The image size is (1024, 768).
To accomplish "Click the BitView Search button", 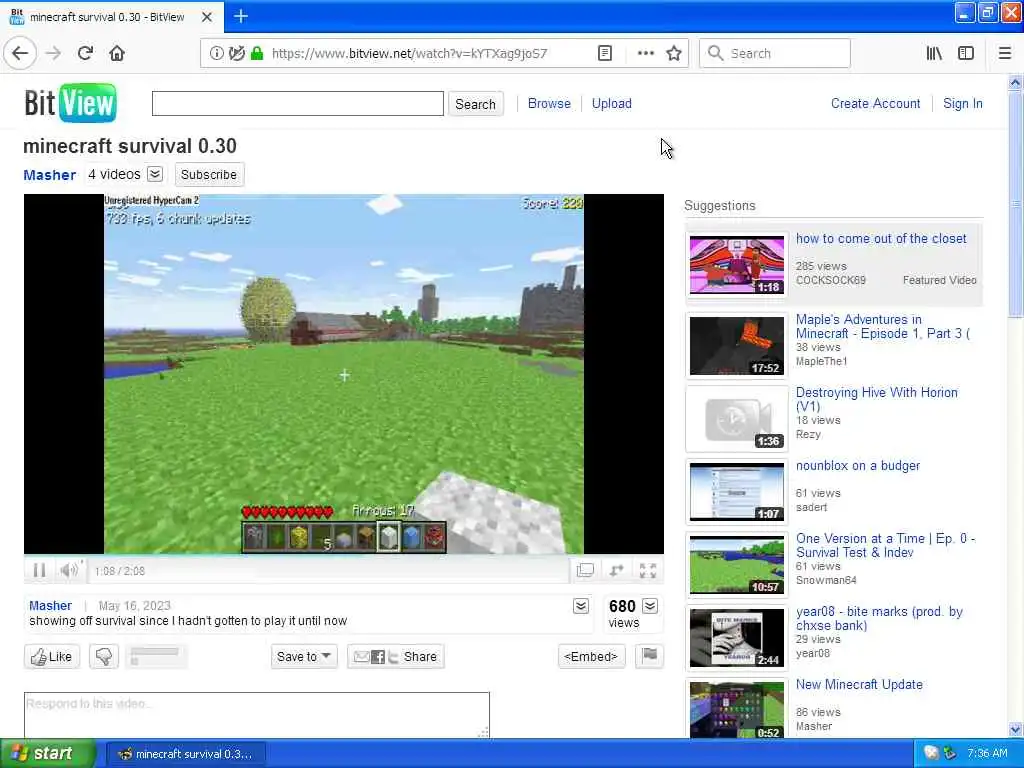I will point(475,104).
